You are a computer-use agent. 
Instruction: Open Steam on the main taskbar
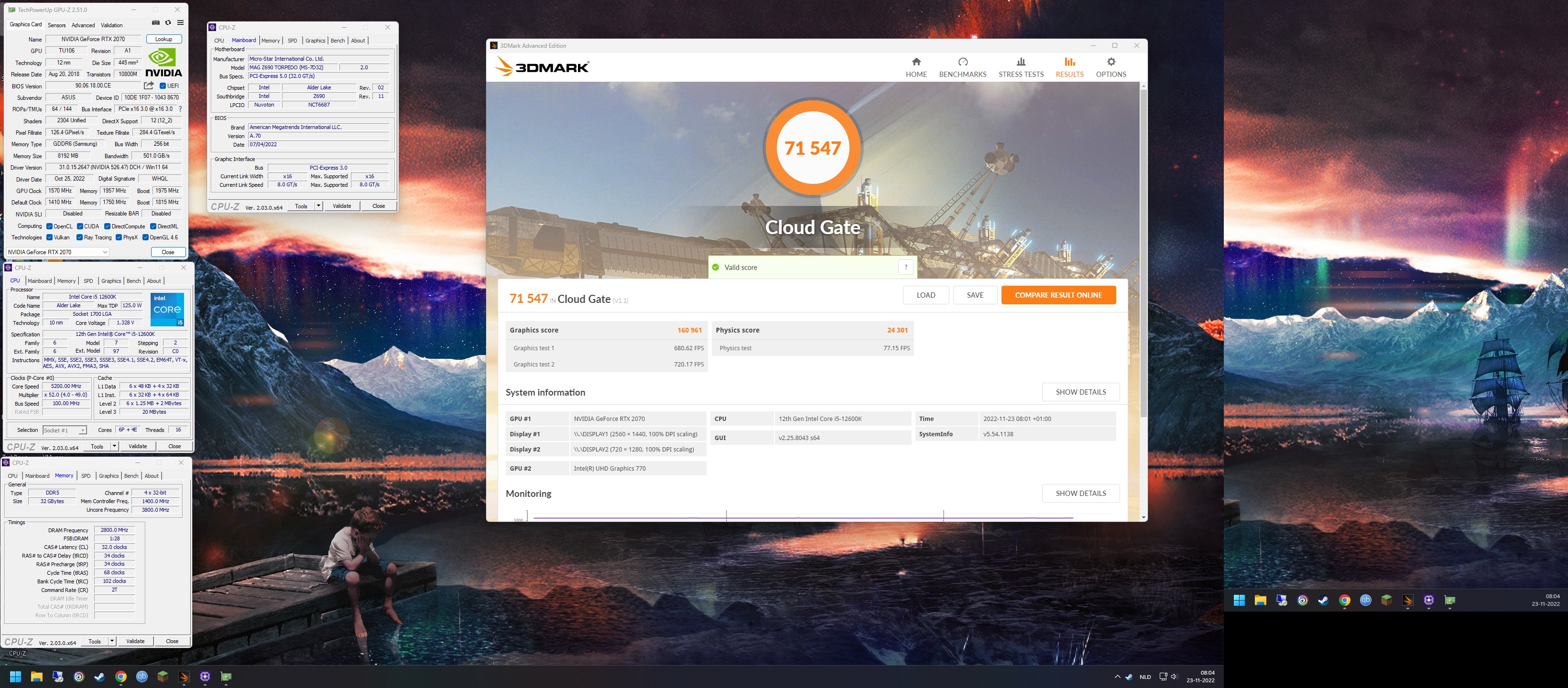point(100,677)
